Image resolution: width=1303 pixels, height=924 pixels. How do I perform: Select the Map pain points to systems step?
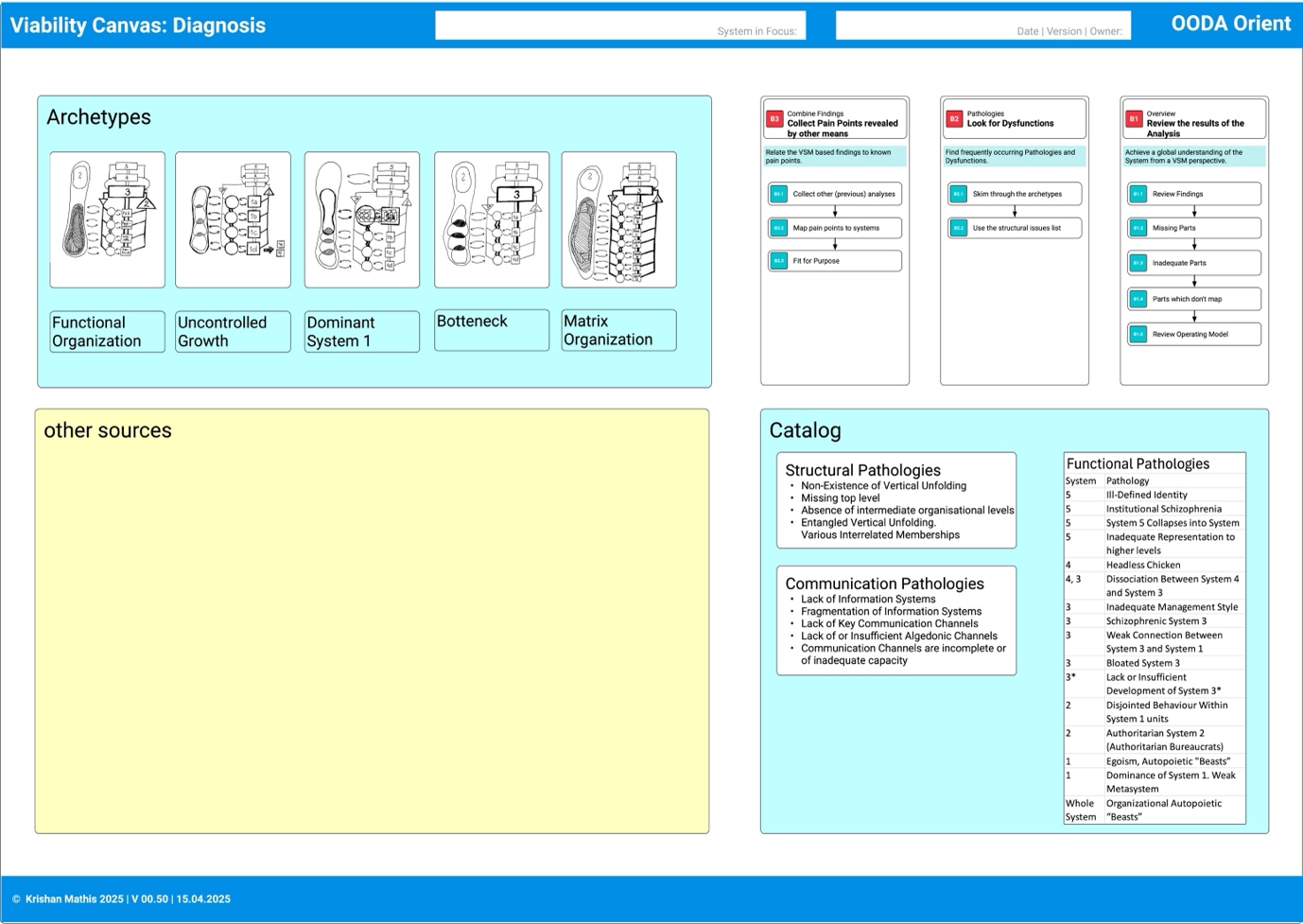click(835, 228)
